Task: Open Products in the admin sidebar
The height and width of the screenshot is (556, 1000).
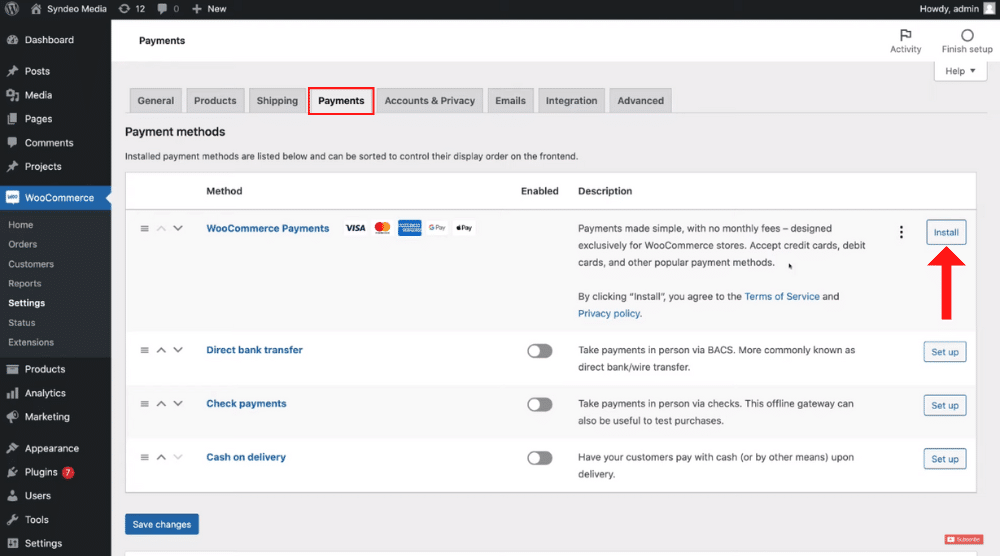Action: [45, 369]
